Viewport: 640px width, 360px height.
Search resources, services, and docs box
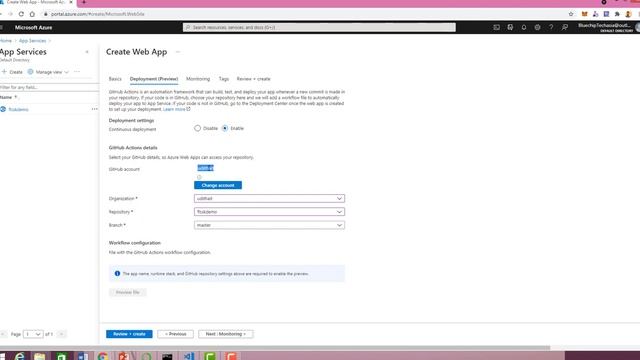[x=319, y=27]
